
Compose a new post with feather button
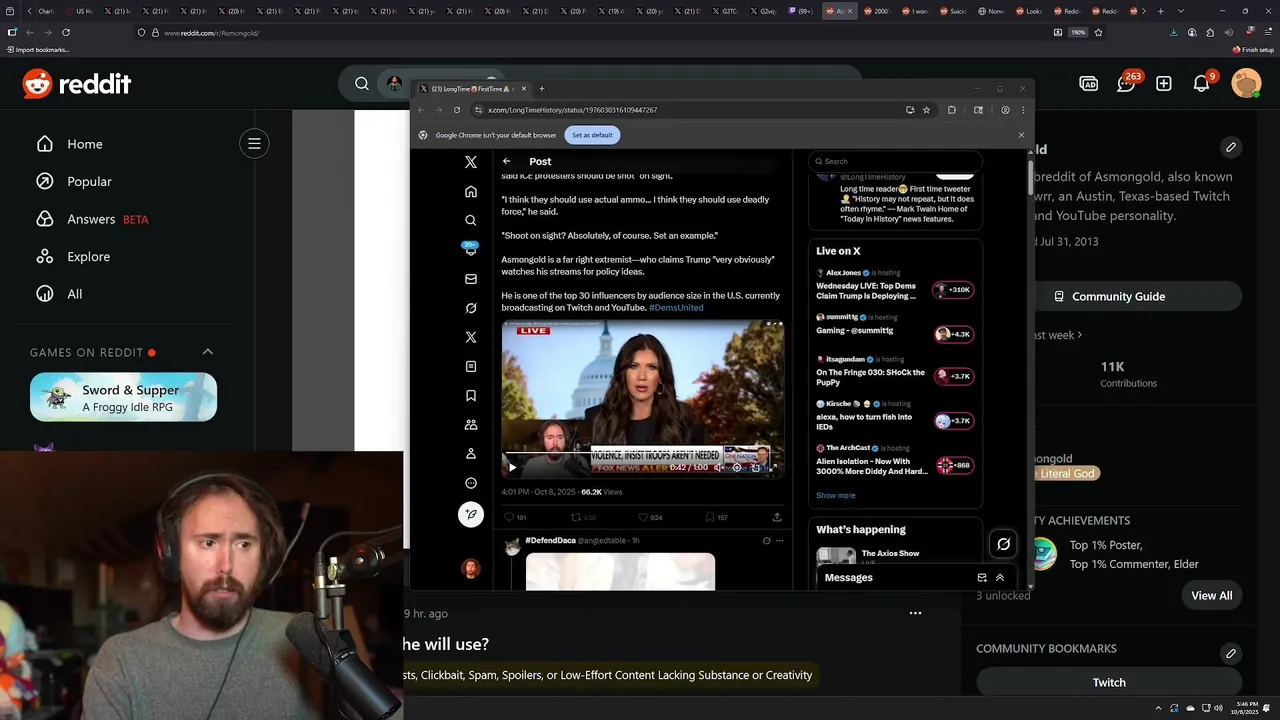[x=471, y=514]
